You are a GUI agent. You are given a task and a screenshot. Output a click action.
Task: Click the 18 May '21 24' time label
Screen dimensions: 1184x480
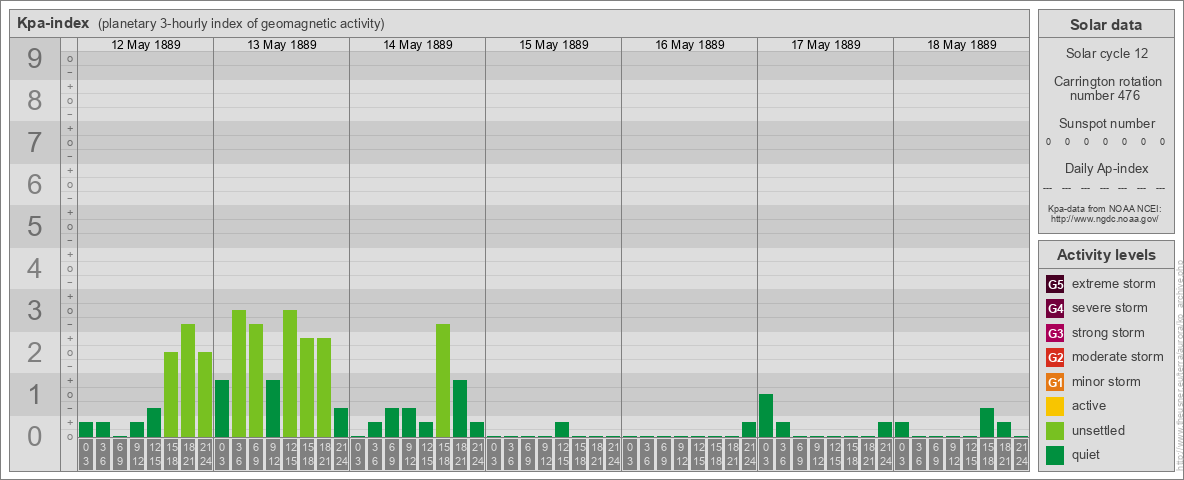click(x=1021, y=454)
